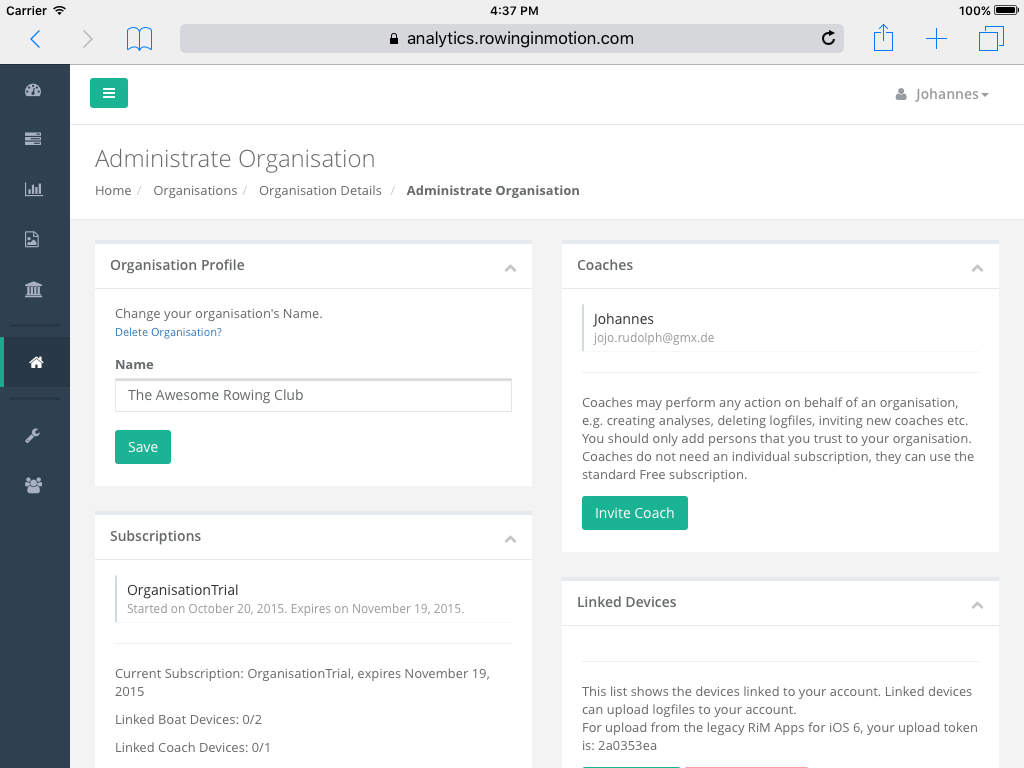The height and width of the screenshot is (768, 1024).
Task: Open the institution building sidebar icon
Action: pos(33,290)
